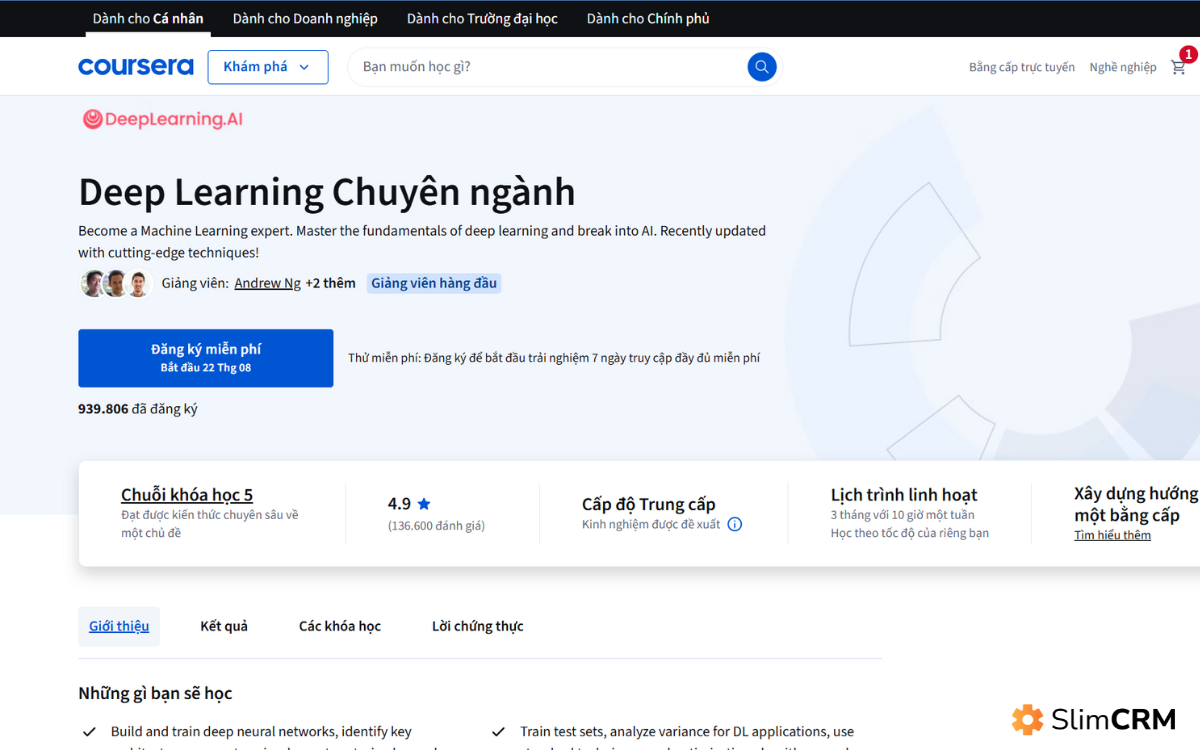The height and width of the screenshot is (750, 1200).
Task: Click the info icon beside Kinh nghiệm được đề xuất
Action: tap(735, 524)
